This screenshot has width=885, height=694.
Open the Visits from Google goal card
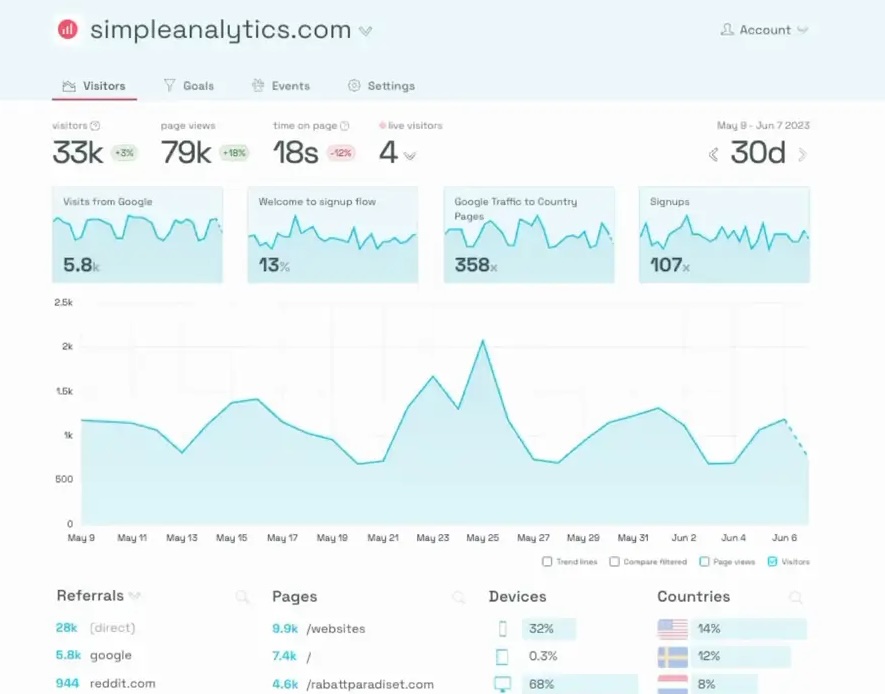137,235
